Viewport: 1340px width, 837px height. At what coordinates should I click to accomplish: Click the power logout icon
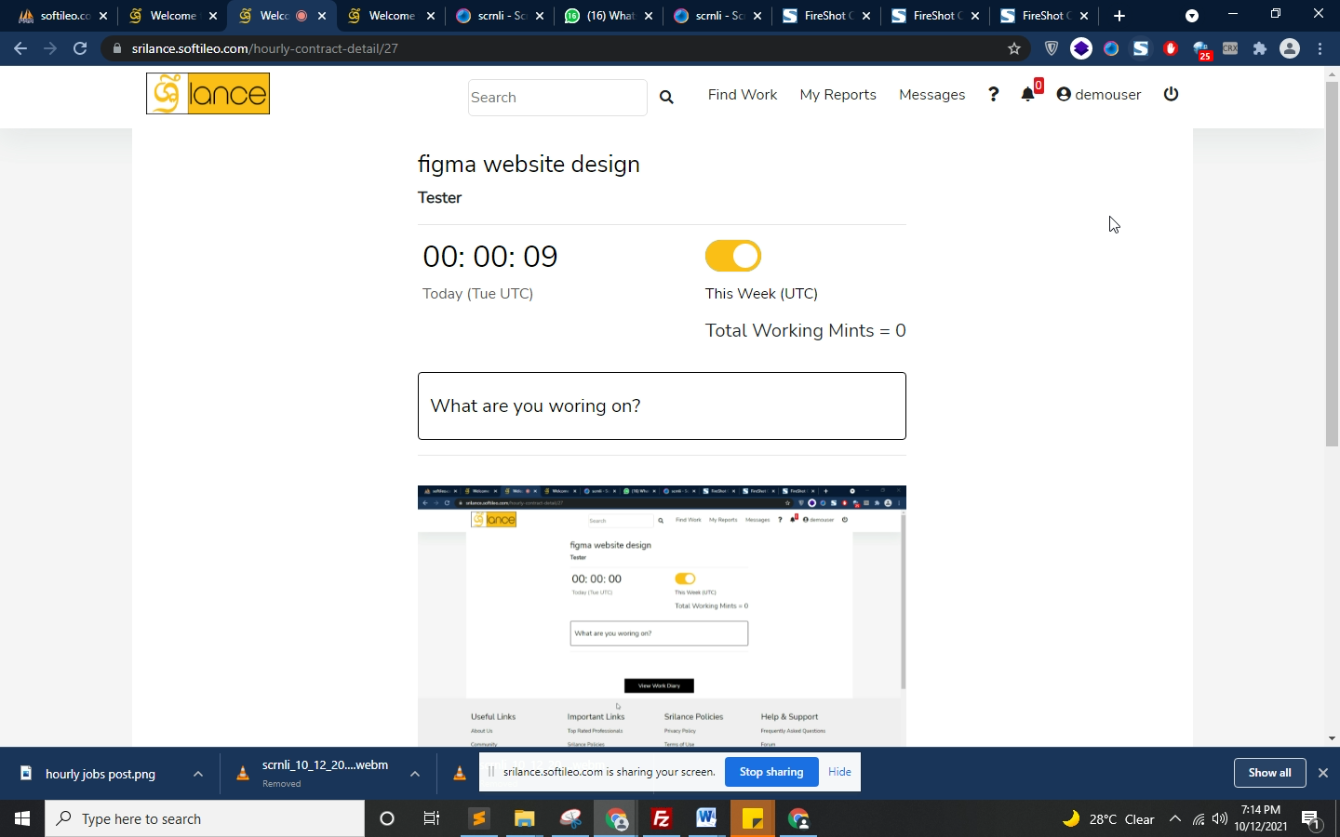point(1171,94)
